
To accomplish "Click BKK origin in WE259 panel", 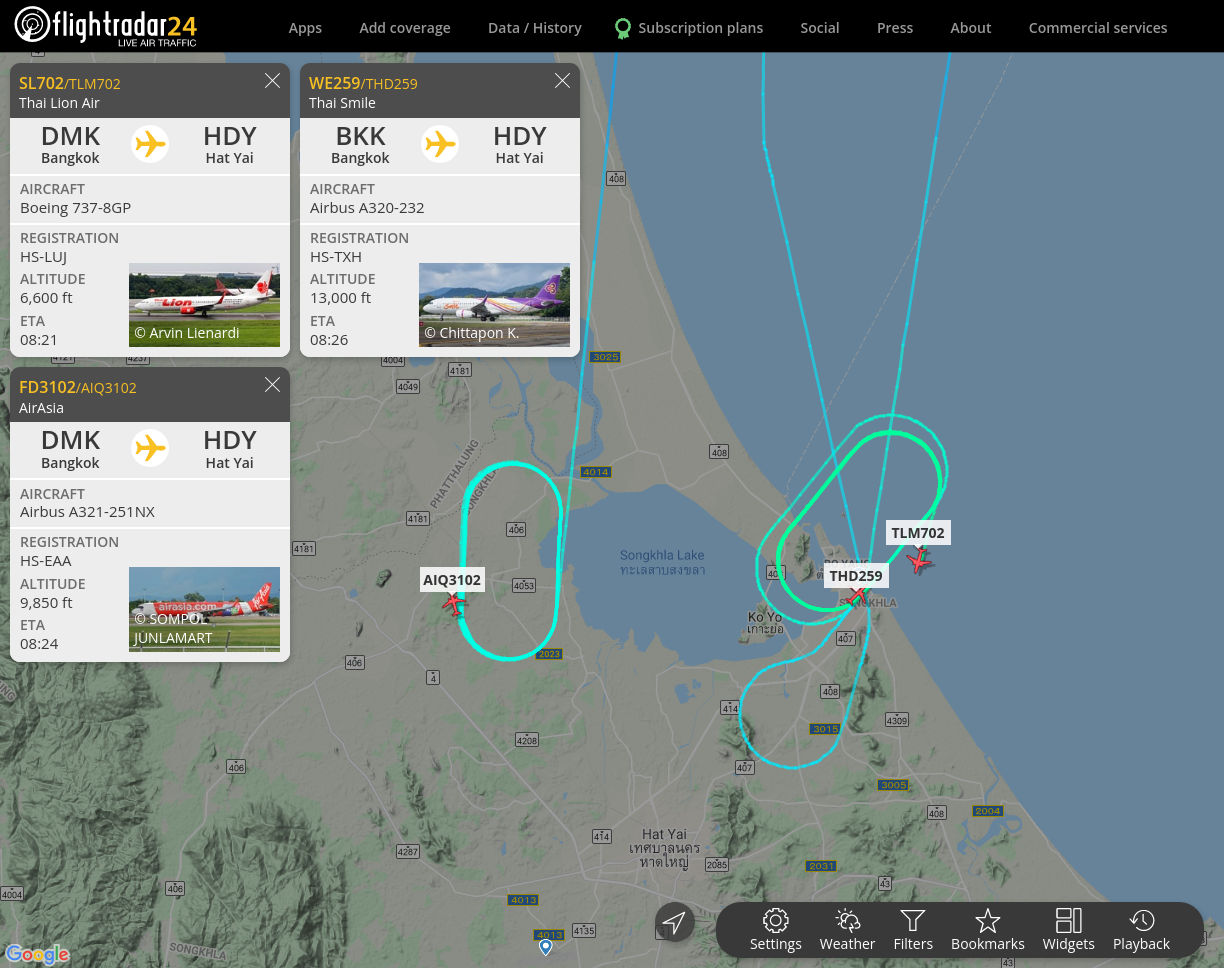I will [360, 136].
